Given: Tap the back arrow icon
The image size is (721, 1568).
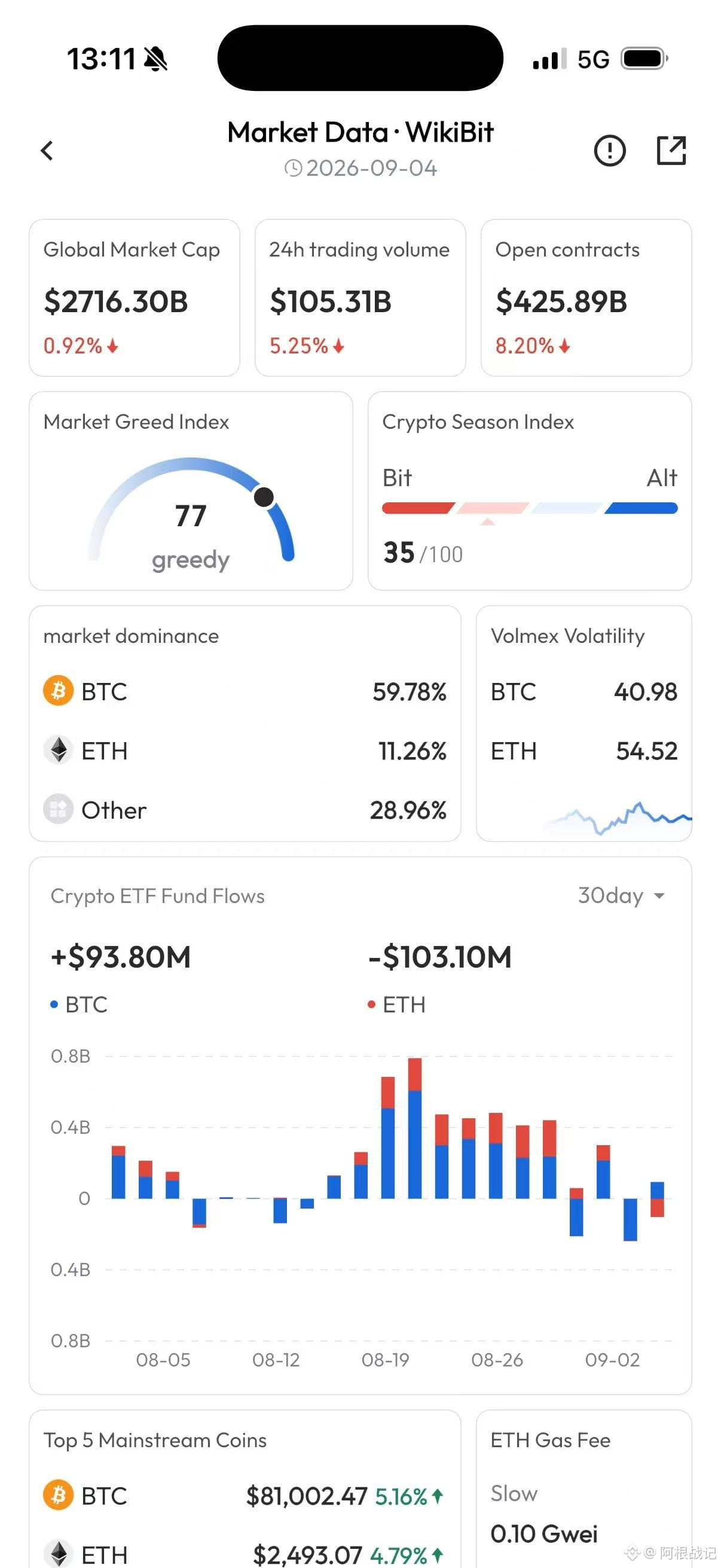Looking at the screenshot, I should 47,150.
